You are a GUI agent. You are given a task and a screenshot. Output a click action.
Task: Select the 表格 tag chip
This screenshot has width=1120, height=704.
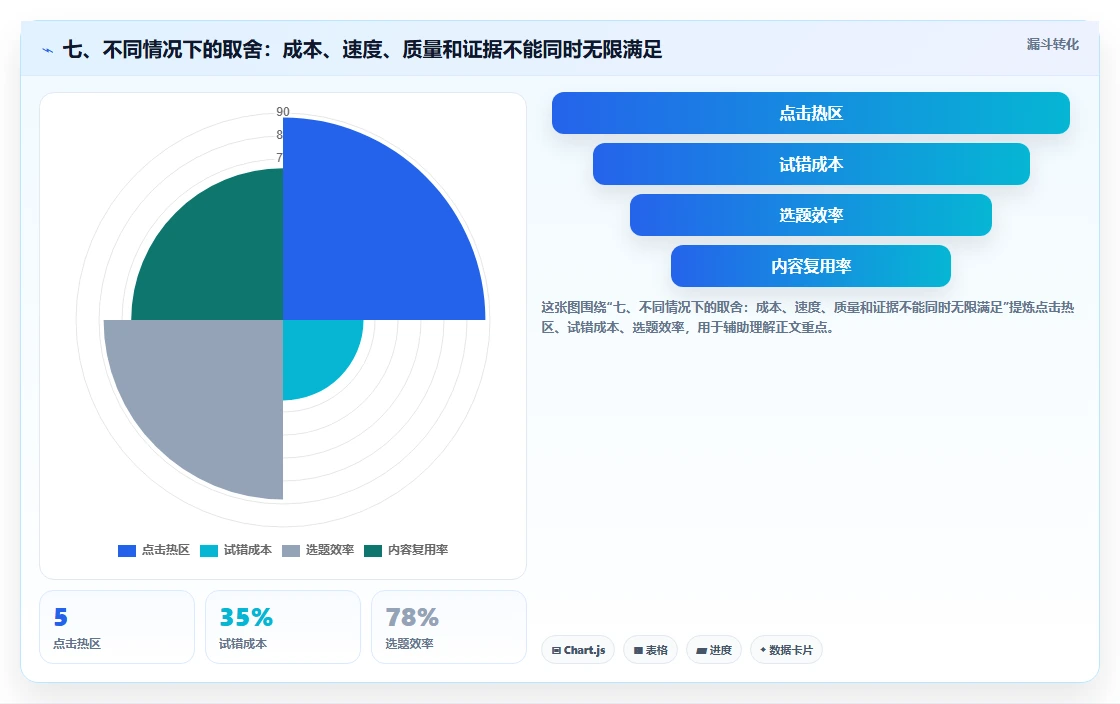click(650, 650)
